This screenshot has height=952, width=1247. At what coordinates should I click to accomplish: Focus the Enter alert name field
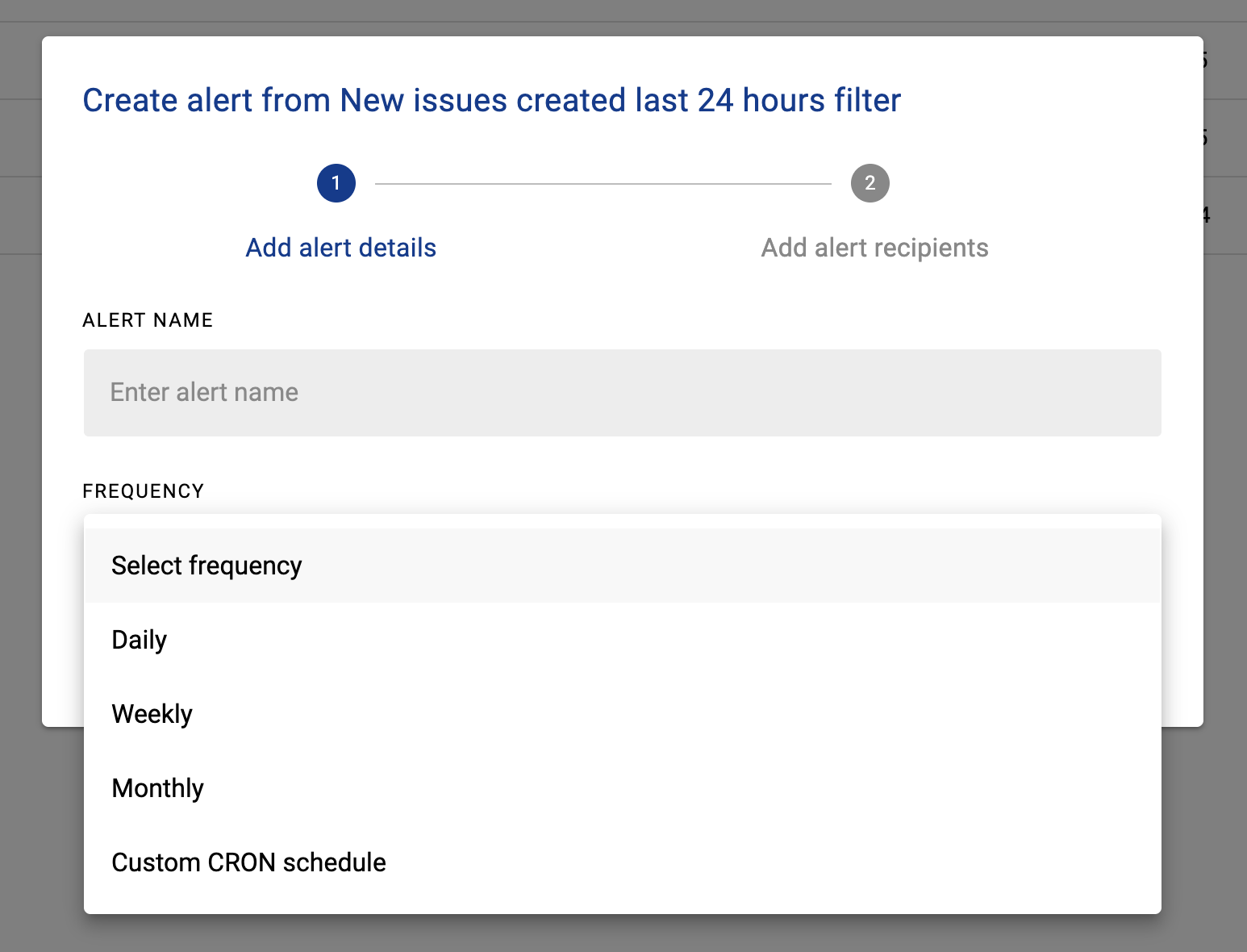(x=622, y=393)
